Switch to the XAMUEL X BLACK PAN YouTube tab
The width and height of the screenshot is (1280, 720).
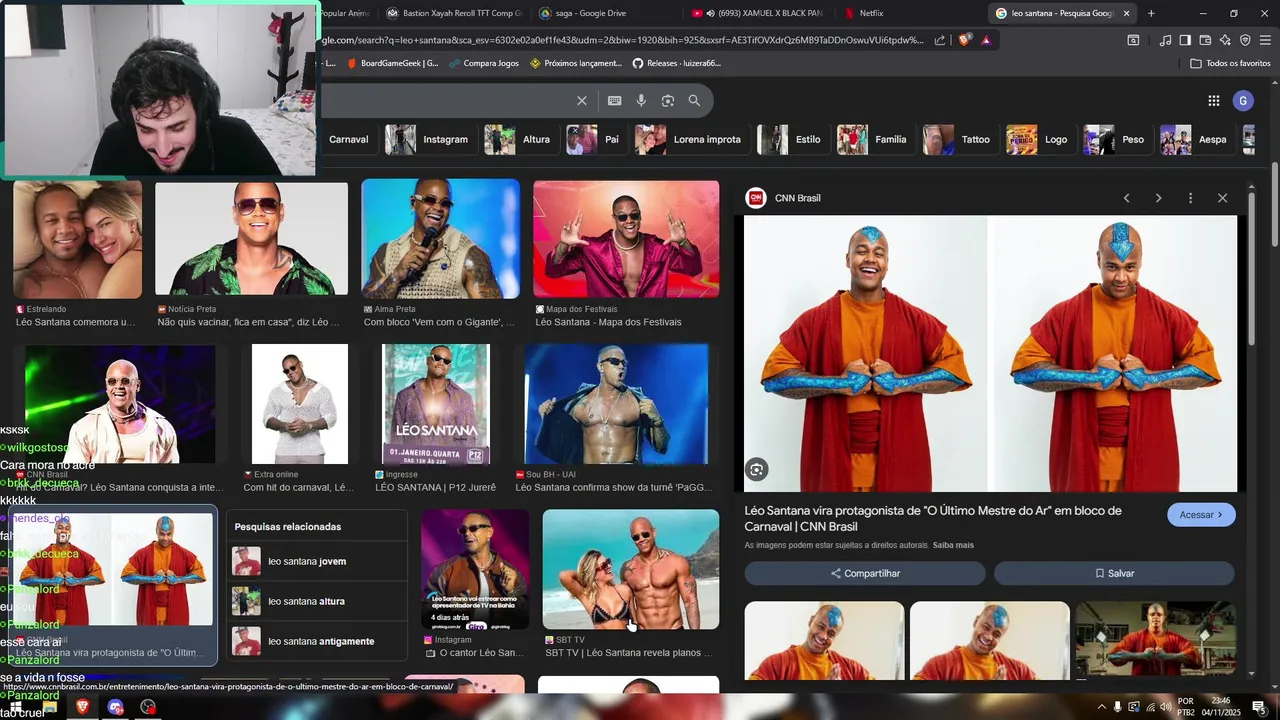coord(758,13)
